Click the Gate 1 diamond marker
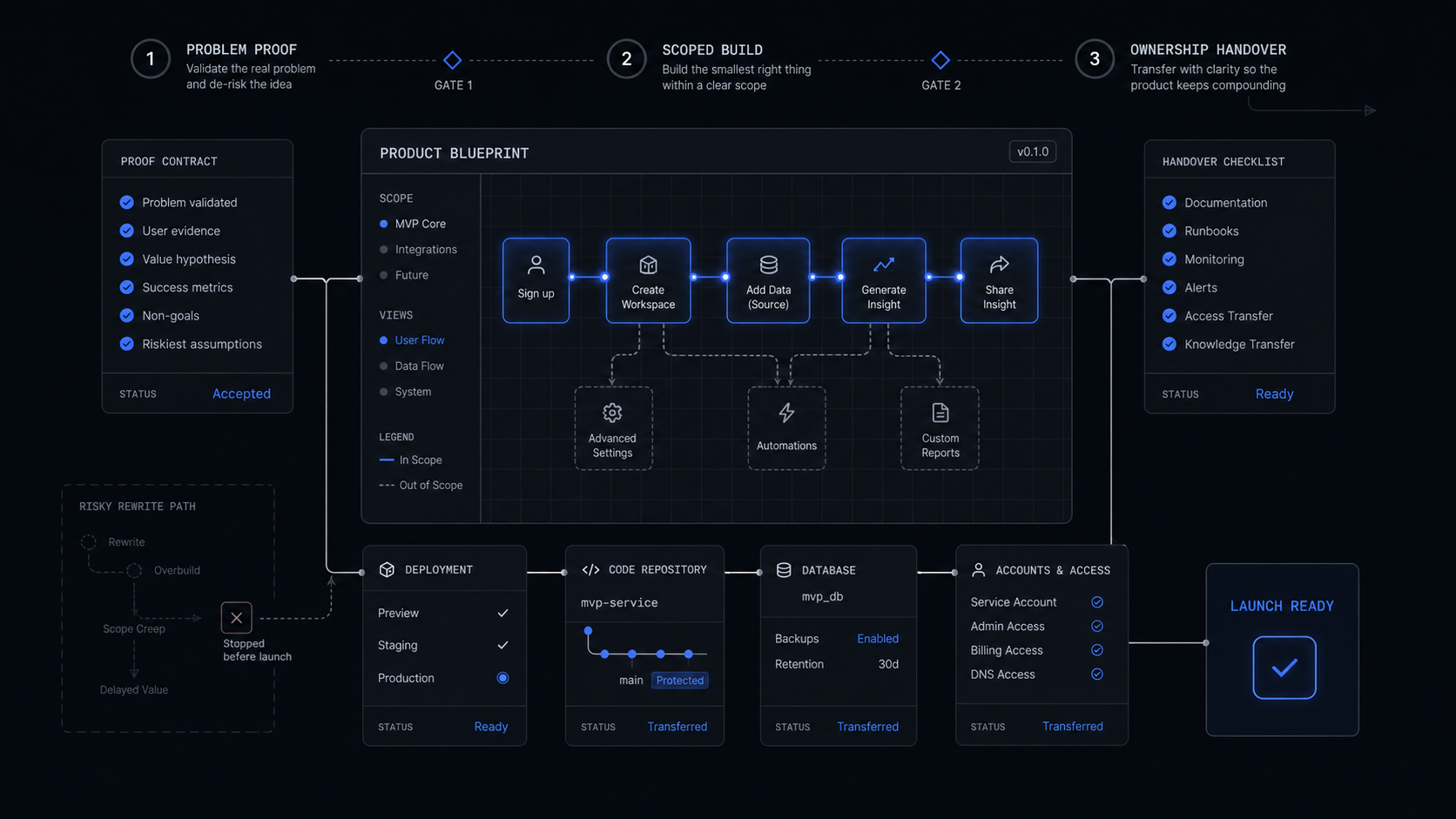The image size is (1456, 819). coord(452,60)
